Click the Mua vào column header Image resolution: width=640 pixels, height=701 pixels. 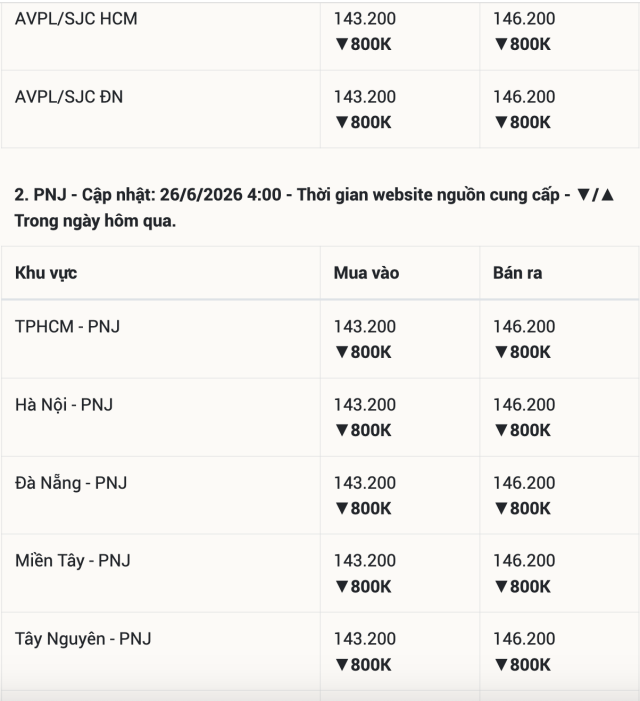(x=366, y=273)
